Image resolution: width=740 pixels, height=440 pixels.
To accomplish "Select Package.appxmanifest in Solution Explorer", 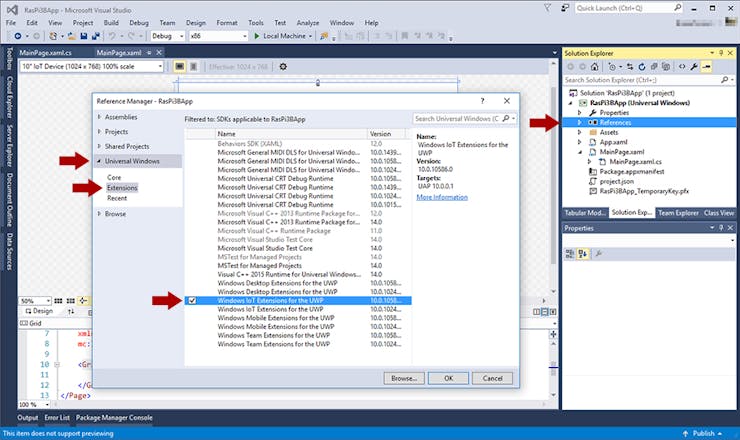I will pos(631,171).
